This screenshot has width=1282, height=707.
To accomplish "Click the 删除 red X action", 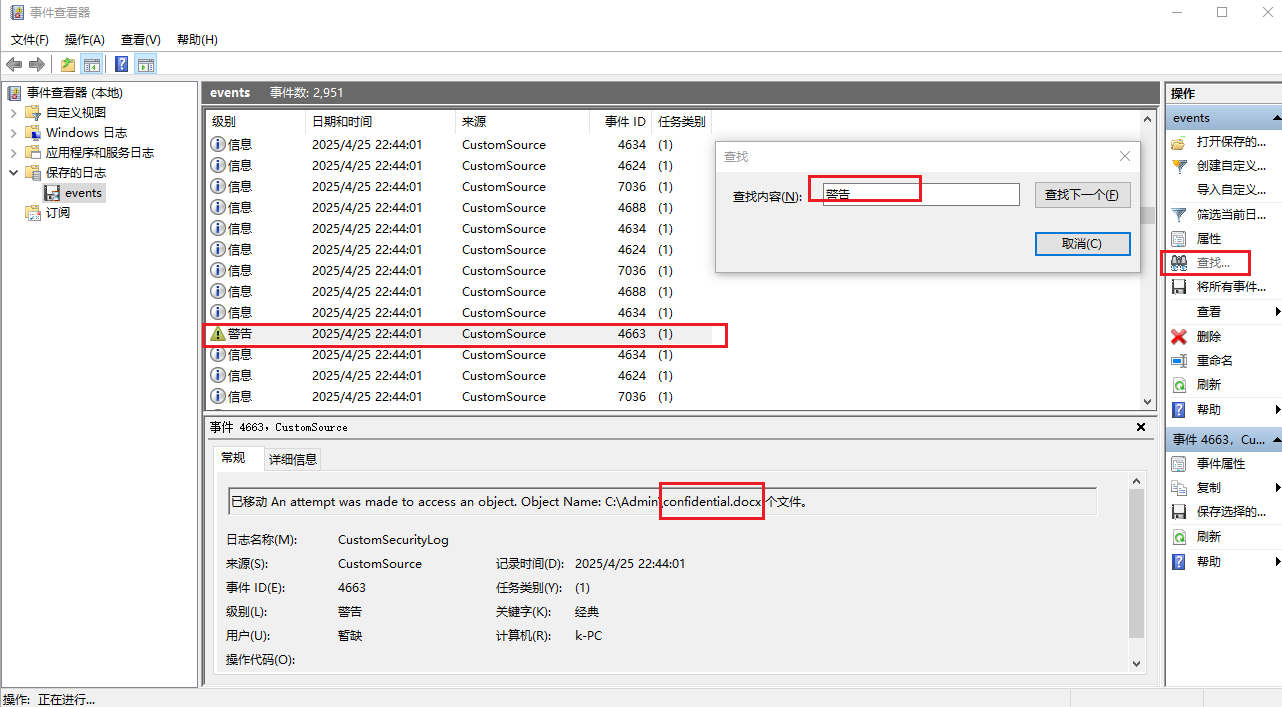I will click(x=1208, y=336).
